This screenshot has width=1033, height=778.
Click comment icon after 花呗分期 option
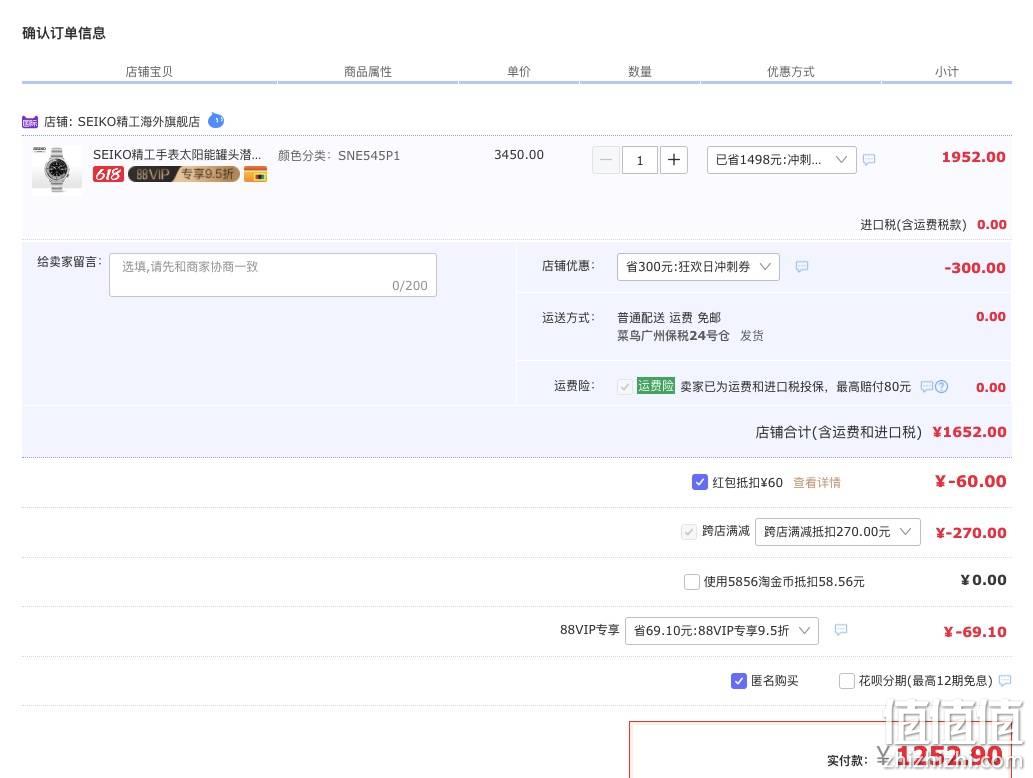[x=1005, y=681]
